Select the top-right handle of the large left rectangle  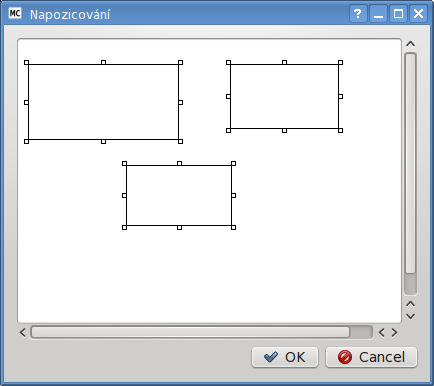[181, 62]
